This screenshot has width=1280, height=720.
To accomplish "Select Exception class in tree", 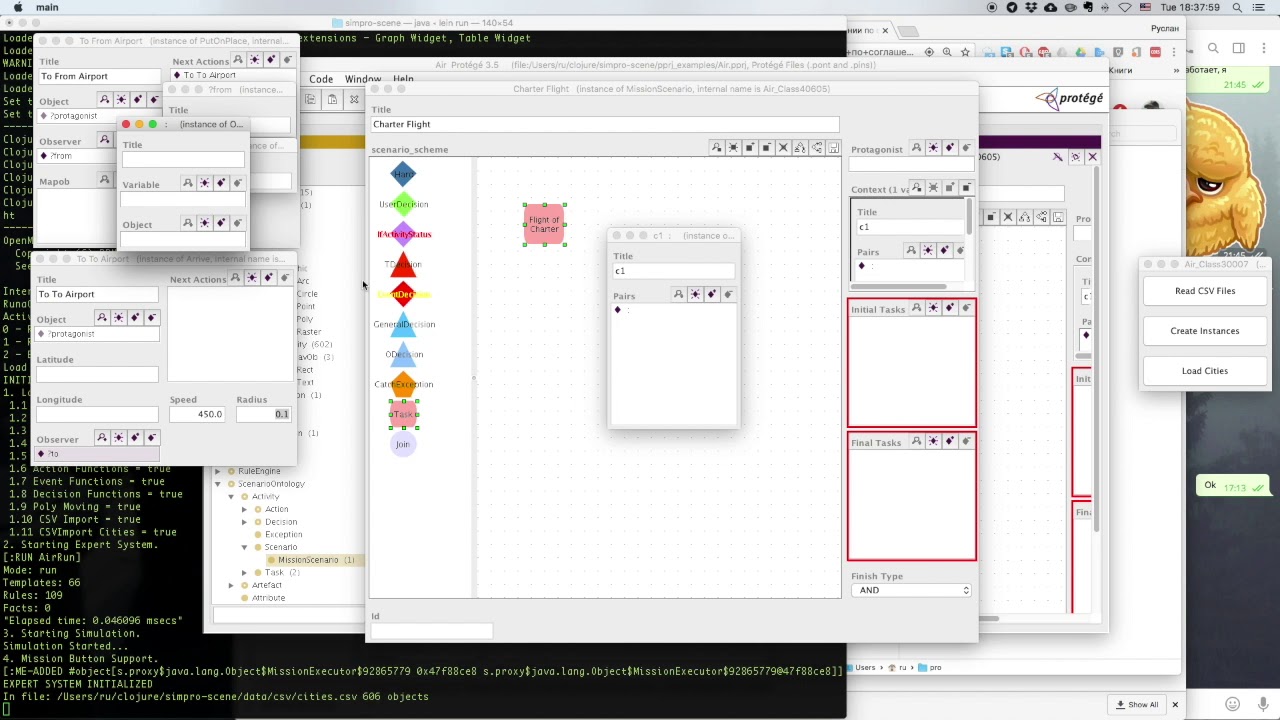I will (283, 535).
